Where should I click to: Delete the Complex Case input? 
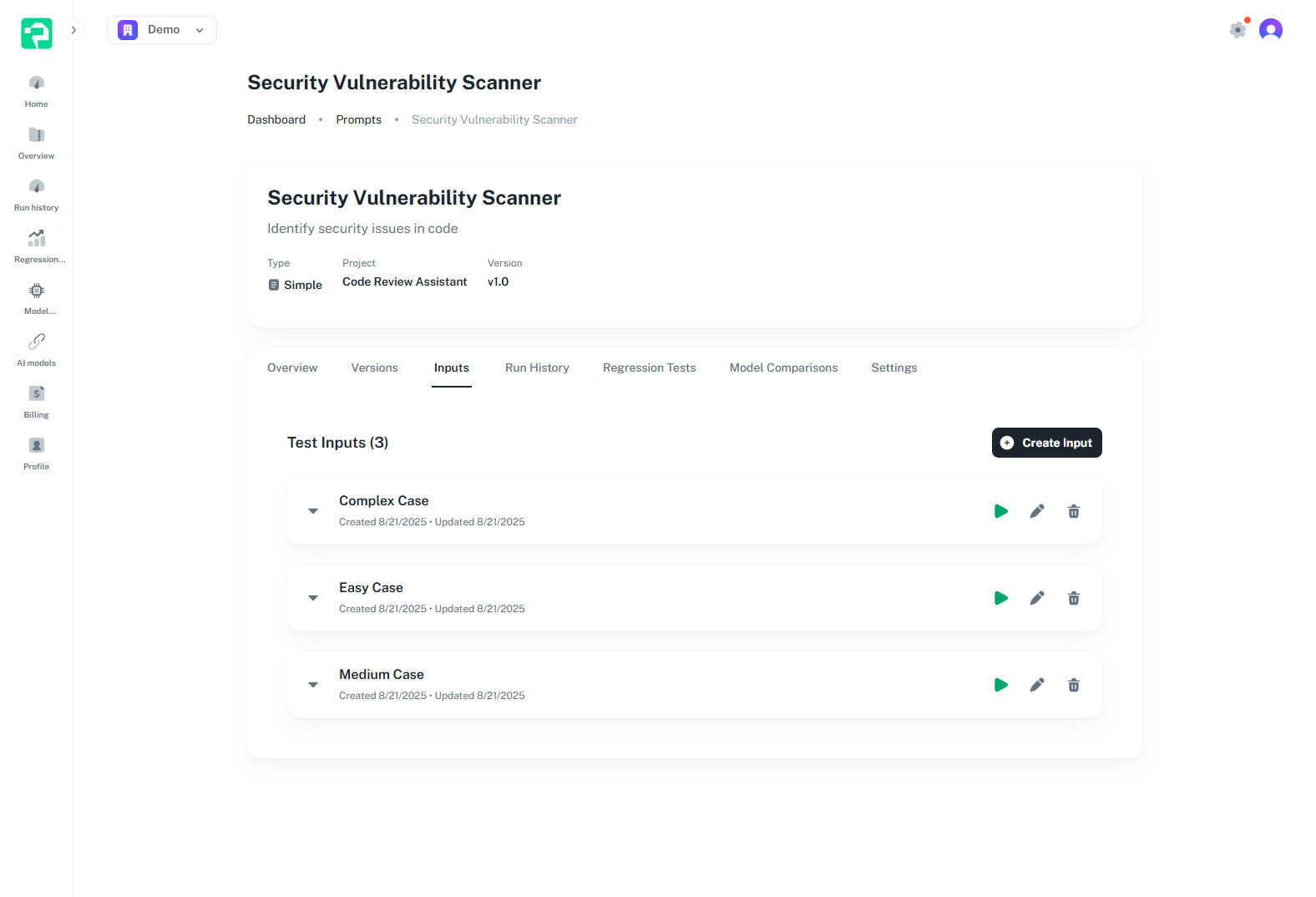[1073, 511]
